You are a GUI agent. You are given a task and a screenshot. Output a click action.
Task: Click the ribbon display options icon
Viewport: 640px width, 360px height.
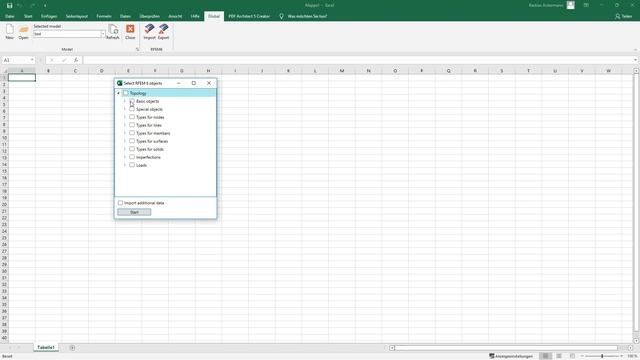tap(586, 5)
